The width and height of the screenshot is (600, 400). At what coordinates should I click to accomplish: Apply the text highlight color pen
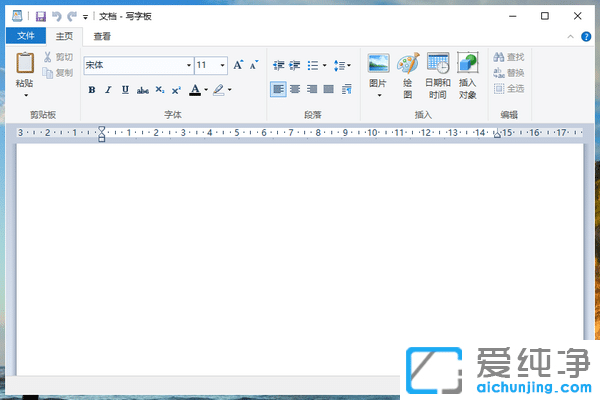pos(219,90)
